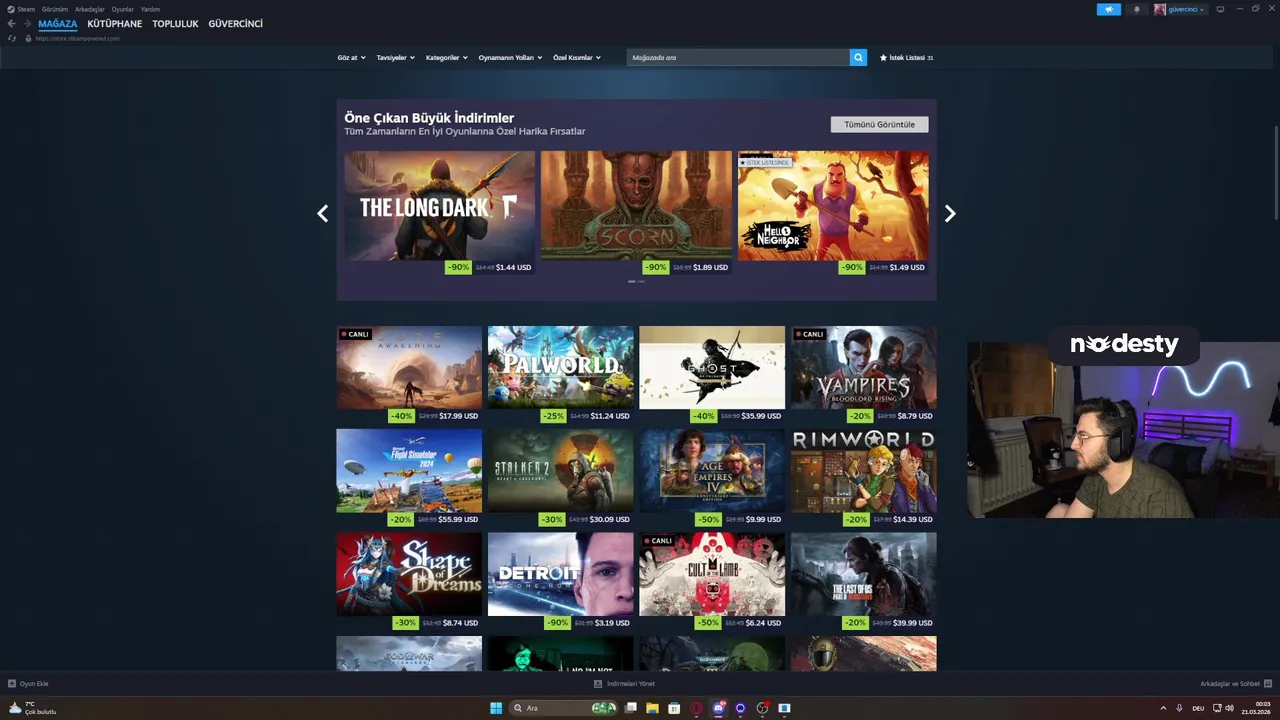Image resolution: width=1280 pixels, height=720 pixels.
Task: Expand the Göz at dropdown
Action: (351, 58)
